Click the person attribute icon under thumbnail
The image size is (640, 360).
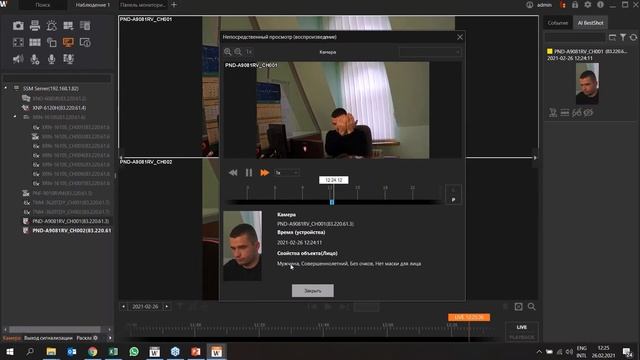click(553, 113)
